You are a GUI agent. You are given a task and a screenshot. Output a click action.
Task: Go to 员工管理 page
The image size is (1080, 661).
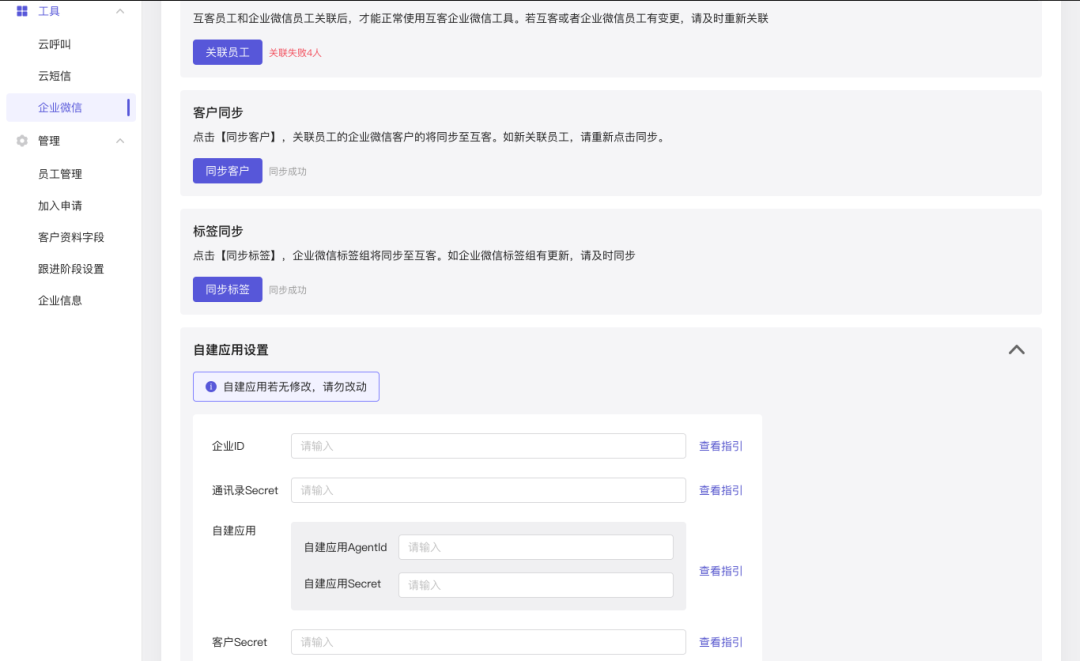click(60, 174)
